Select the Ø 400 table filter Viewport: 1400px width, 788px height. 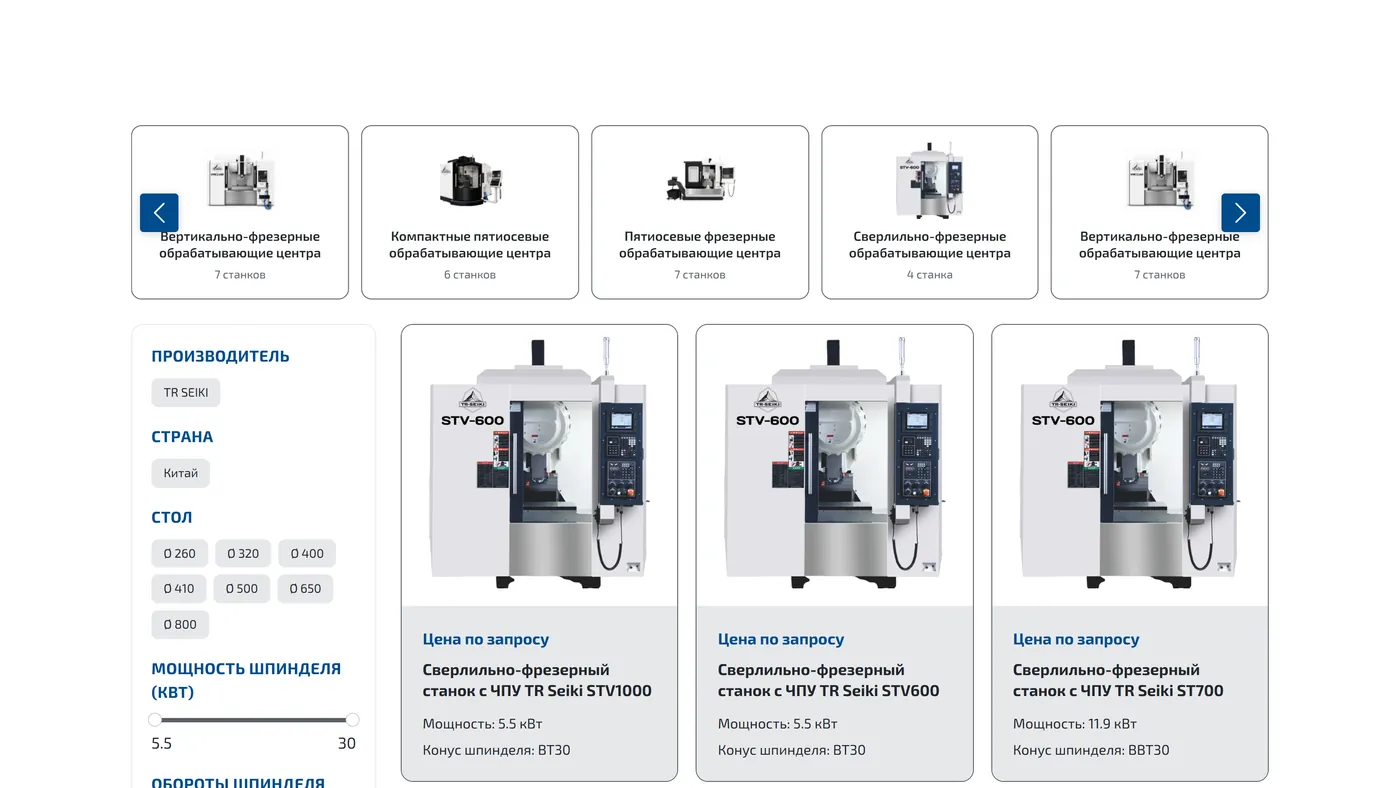click(307, 553)
